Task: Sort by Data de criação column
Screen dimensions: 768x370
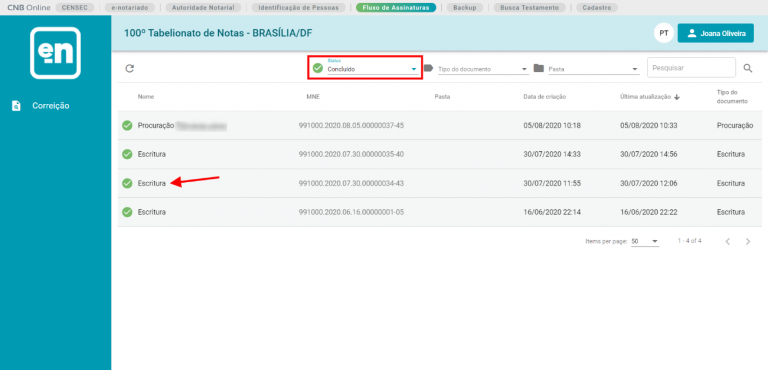Action: coord(544,97)
